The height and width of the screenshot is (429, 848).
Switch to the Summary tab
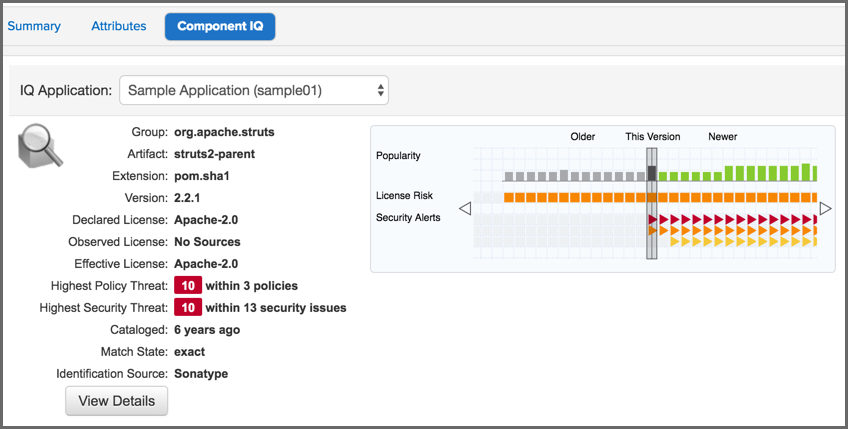point(34,26)
